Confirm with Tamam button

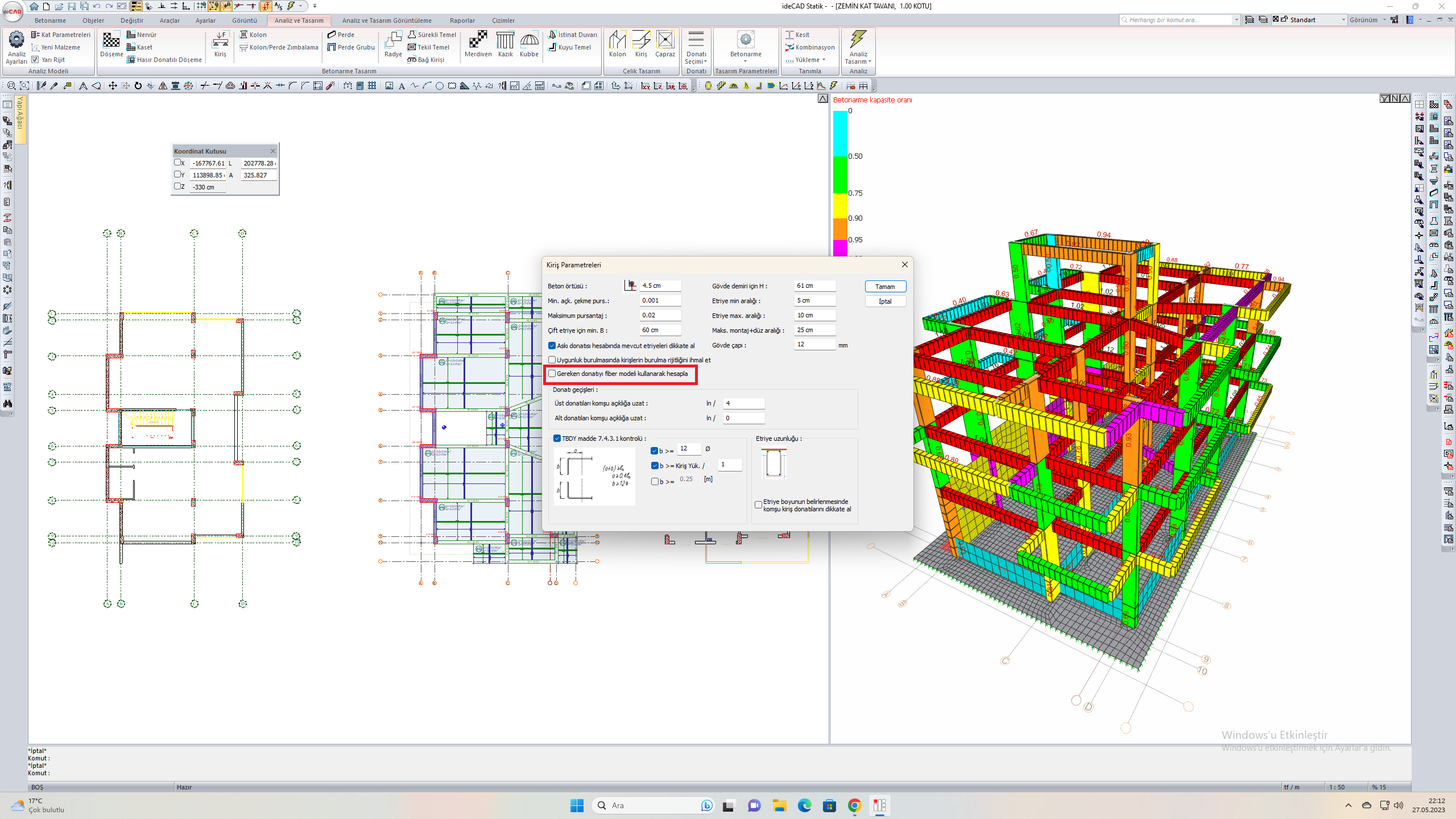coord(885,287)
